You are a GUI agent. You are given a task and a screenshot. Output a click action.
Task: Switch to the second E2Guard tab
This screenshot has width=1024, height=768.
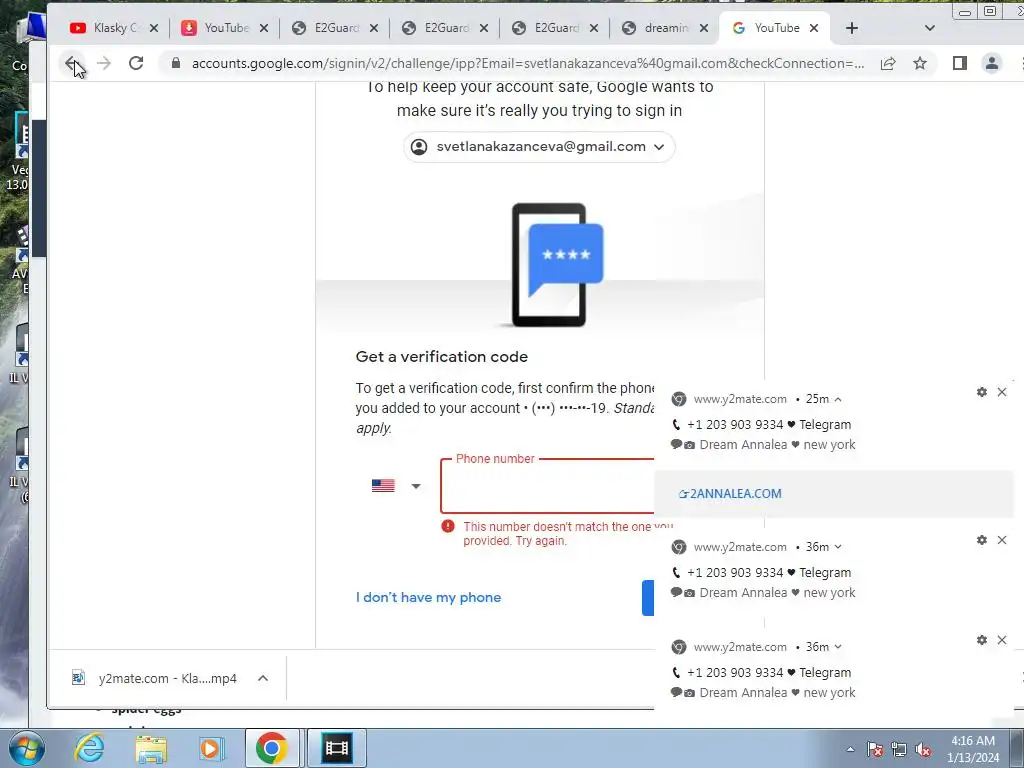click(436, 28)
